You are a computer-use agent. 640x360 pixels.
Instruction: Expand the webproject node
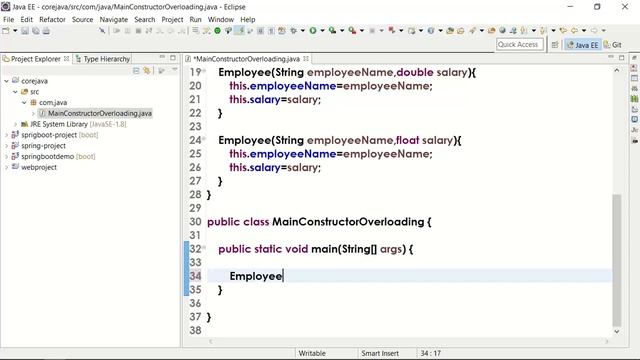(x=6, y=167)
